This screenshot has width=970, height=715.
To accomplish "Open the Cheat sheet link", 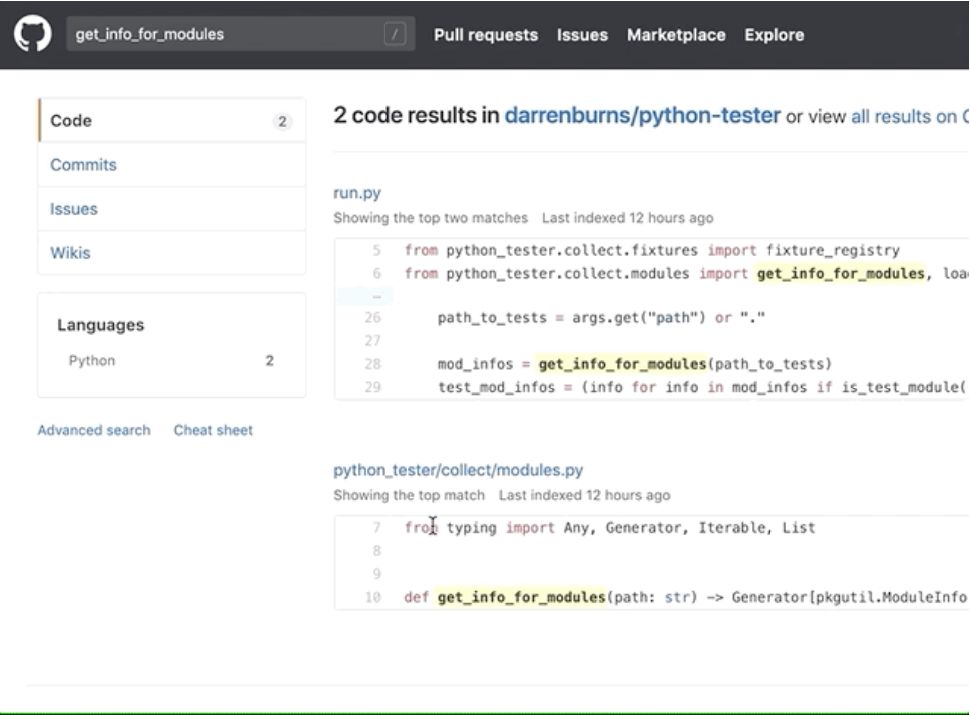I will [x=213, y=430].
